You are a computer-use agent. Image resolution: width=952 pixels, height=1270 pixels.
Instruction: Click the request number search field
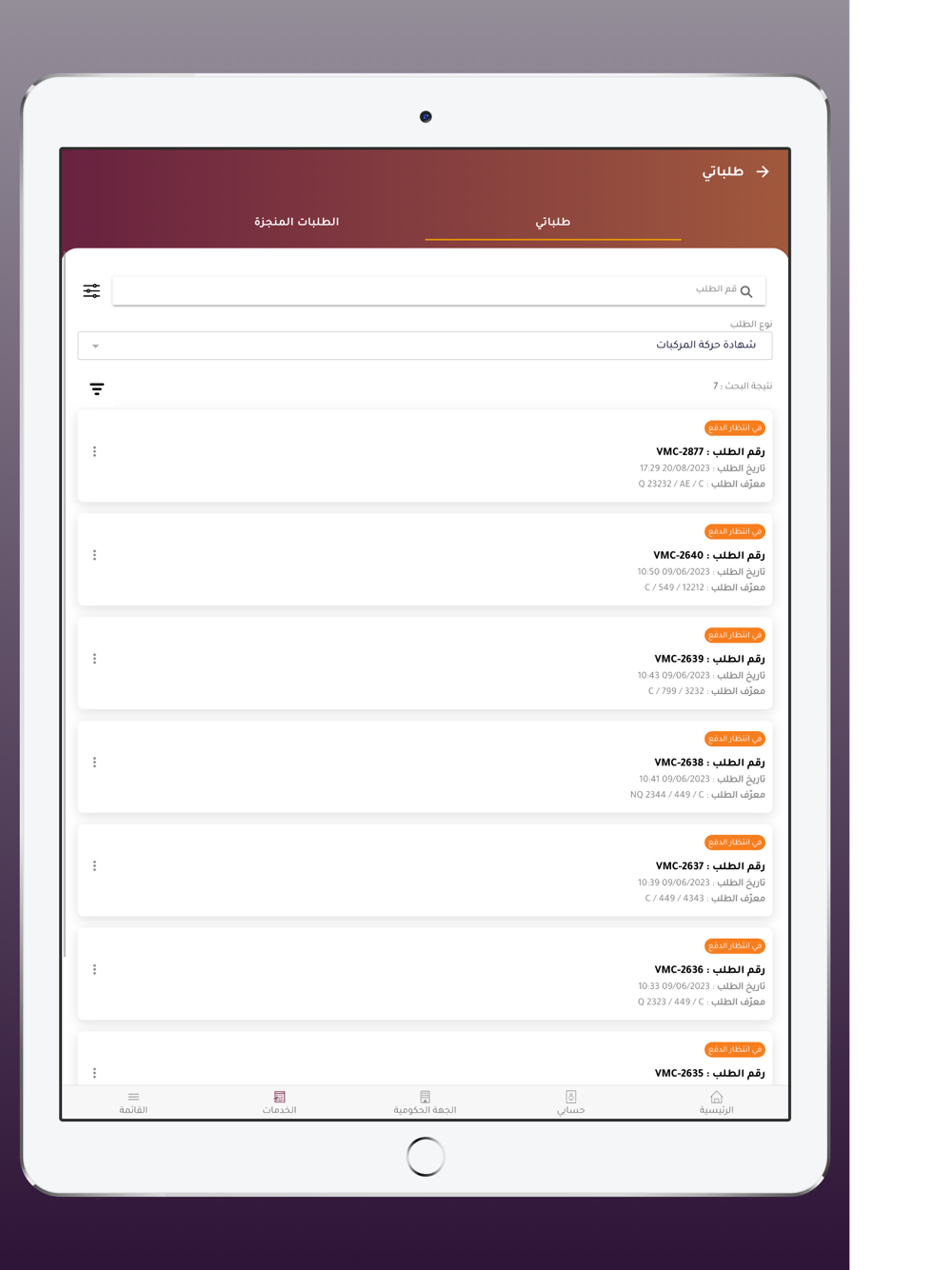439,290
